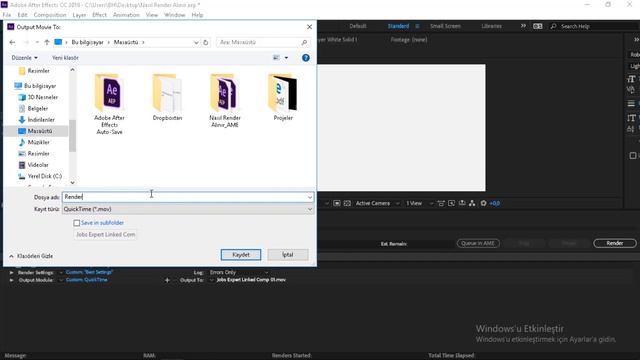This screenshot has width=640, height=360.
Task: Collapse folders with Klasörleri Gizle
Action: 31,256
